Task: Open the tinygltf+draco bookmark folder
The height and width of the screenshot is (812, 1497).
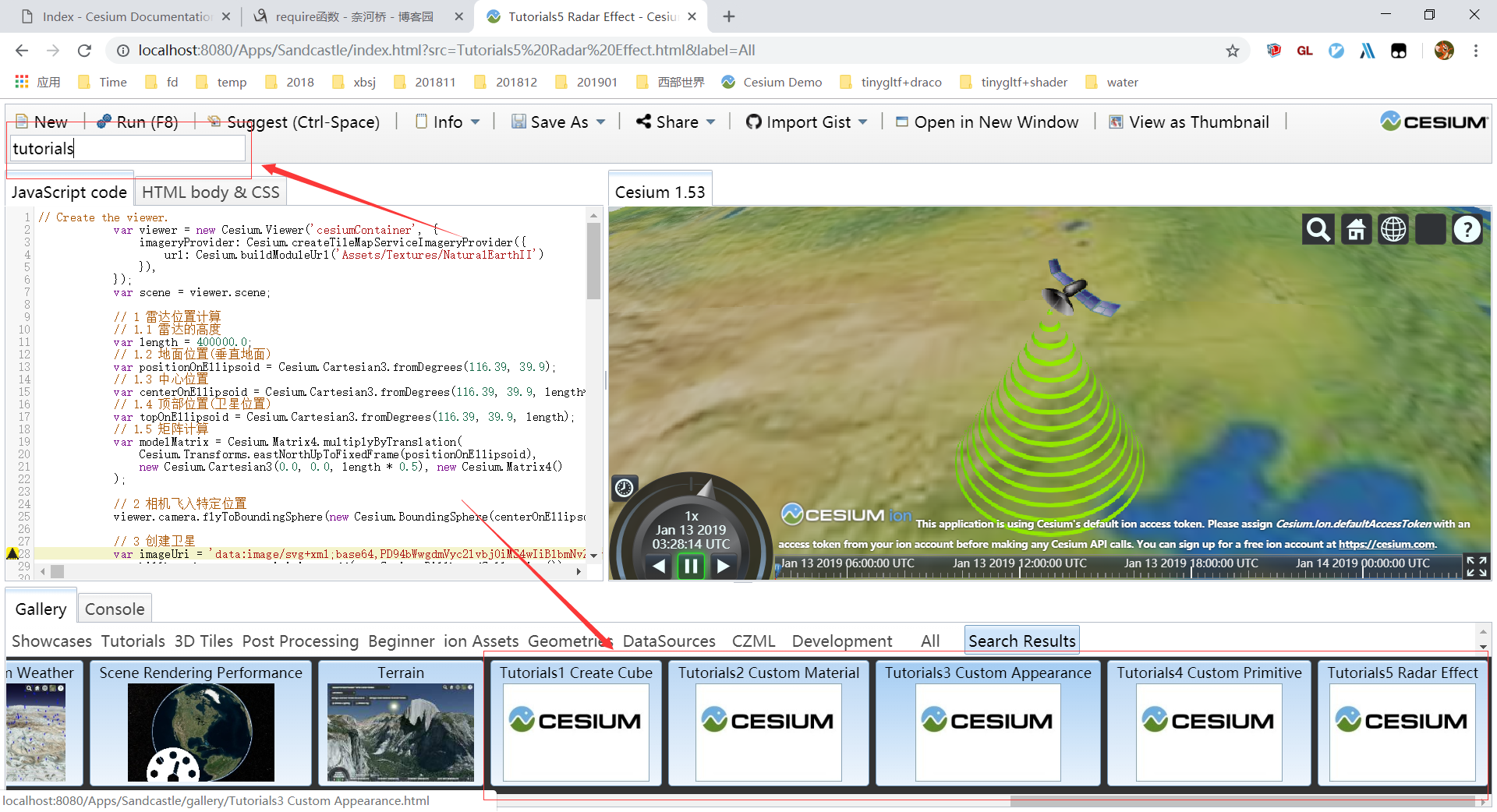Action: [890, 82]
